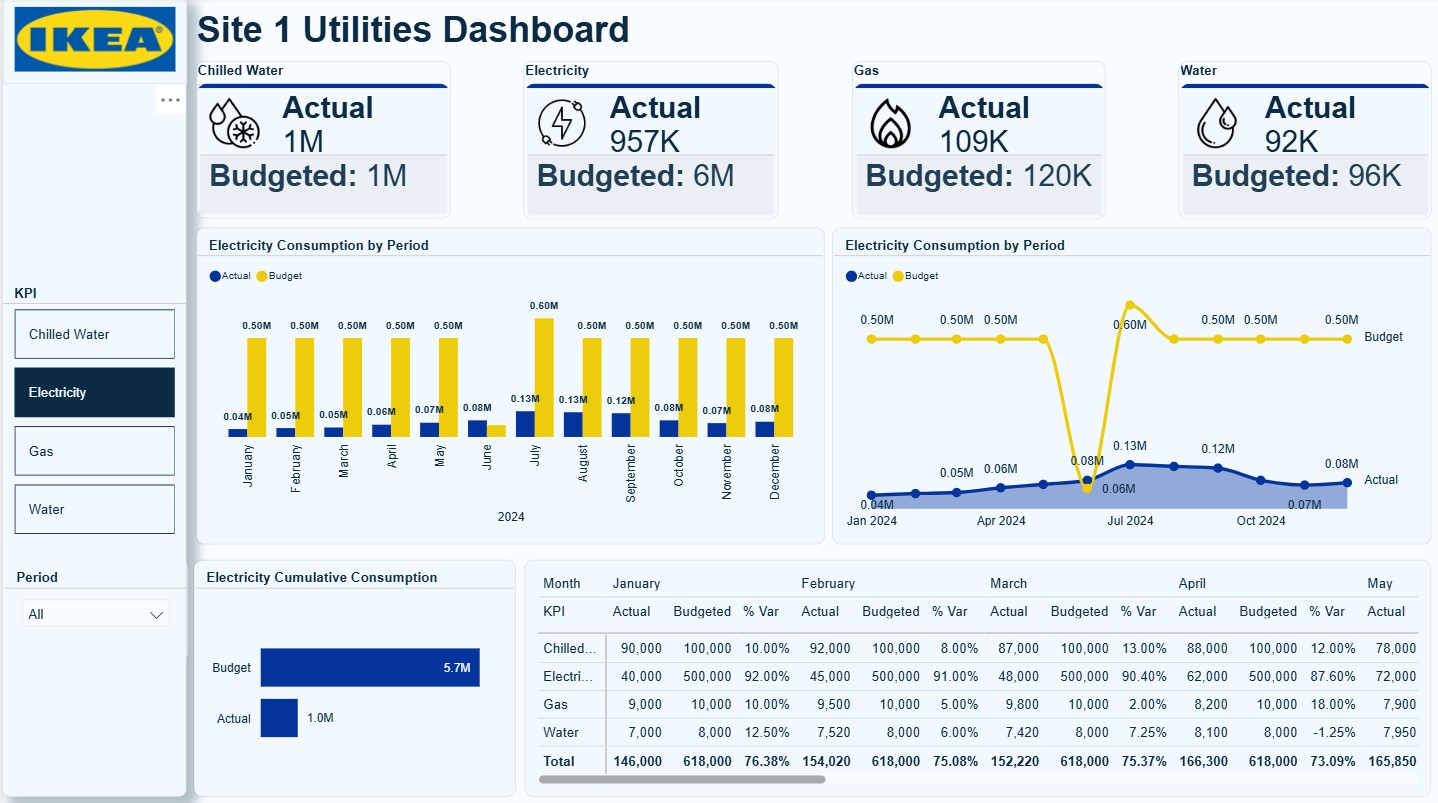This screenshot has width=1438, height=803.
Task: Click the Actual legend dot on the line chart
Action: click(852, 276)
